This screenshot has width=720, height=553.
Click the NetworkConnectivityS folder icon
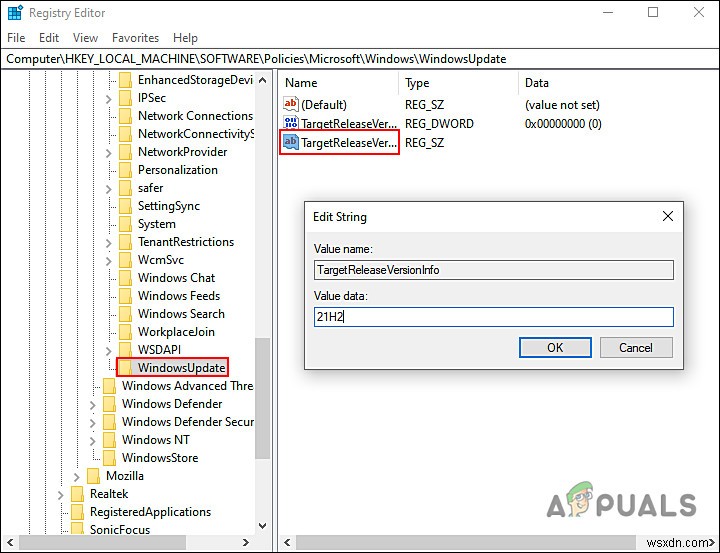point(125,134)
